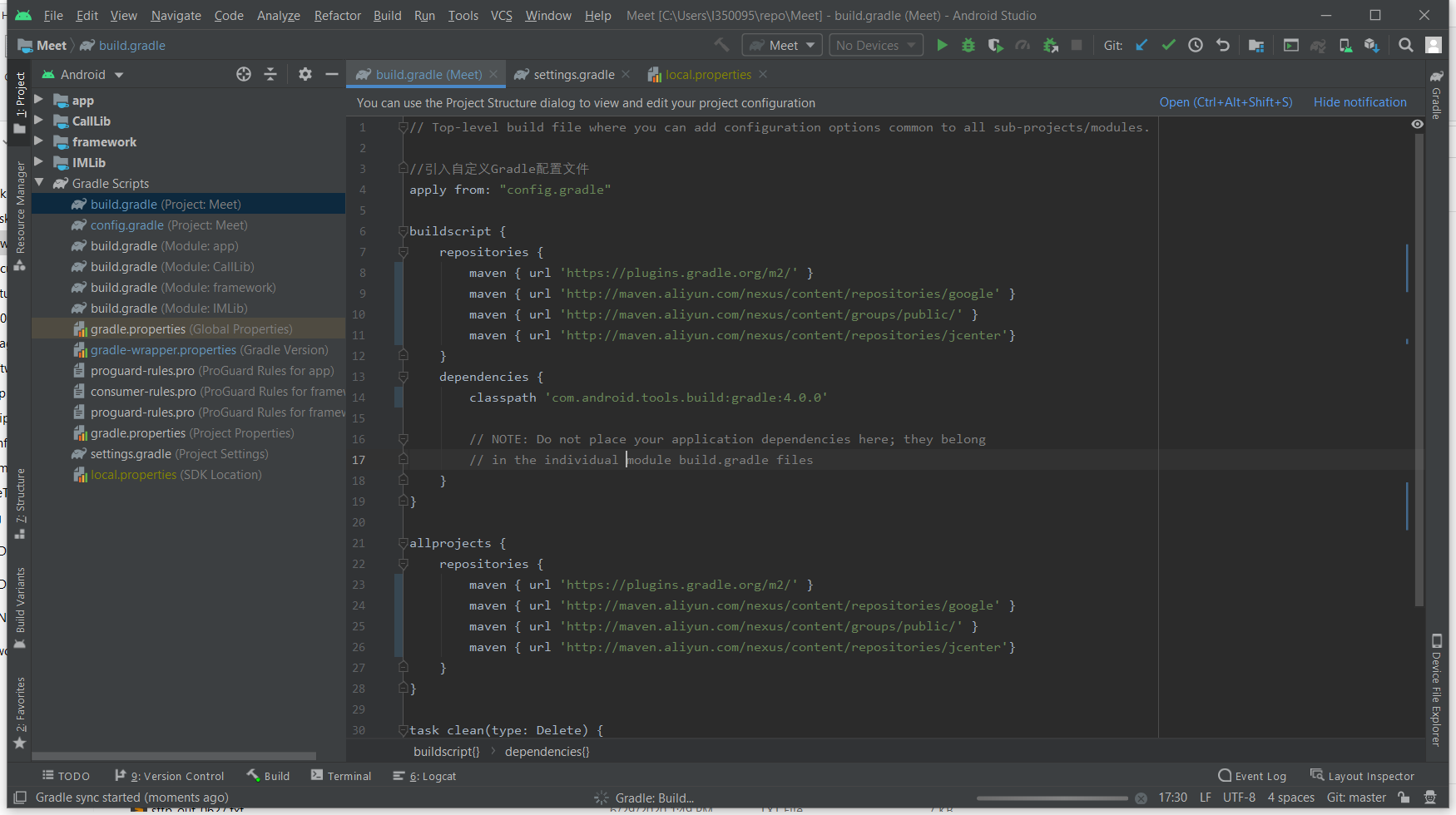Image resolution: width=1456 pixels, height=815 pixels.
Task: Open SDK Manager icon
Action: pos(1372,45)
